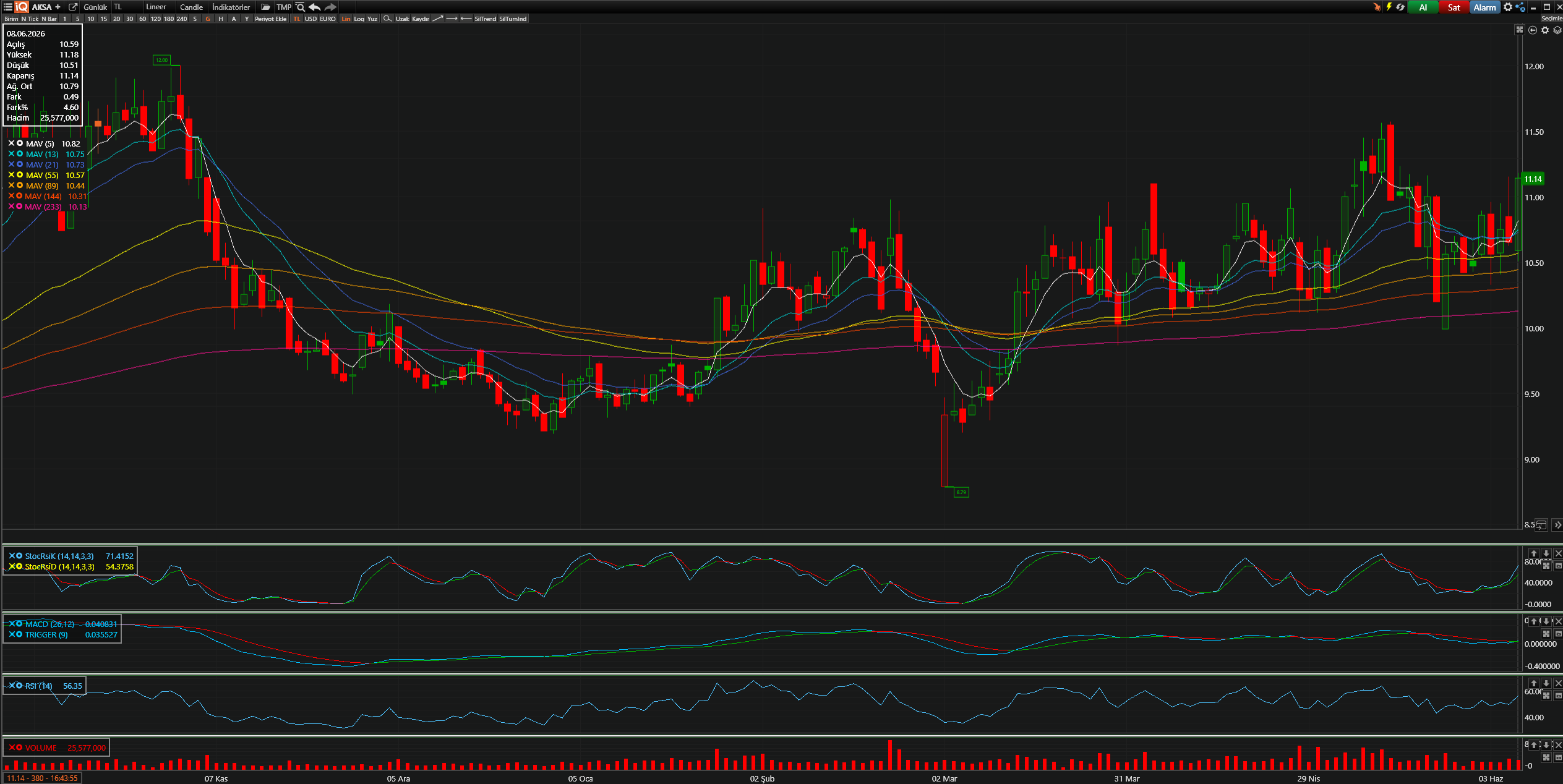Select the G daily period
The width and height of the screenshot is (1563, 784).
click(x=208, y=19)
